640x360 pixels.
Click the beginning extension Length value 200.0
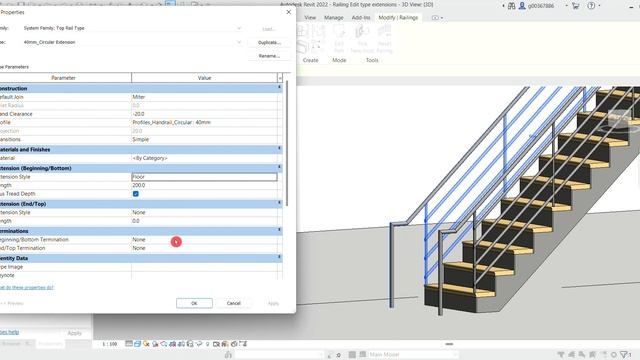(204, 185)
